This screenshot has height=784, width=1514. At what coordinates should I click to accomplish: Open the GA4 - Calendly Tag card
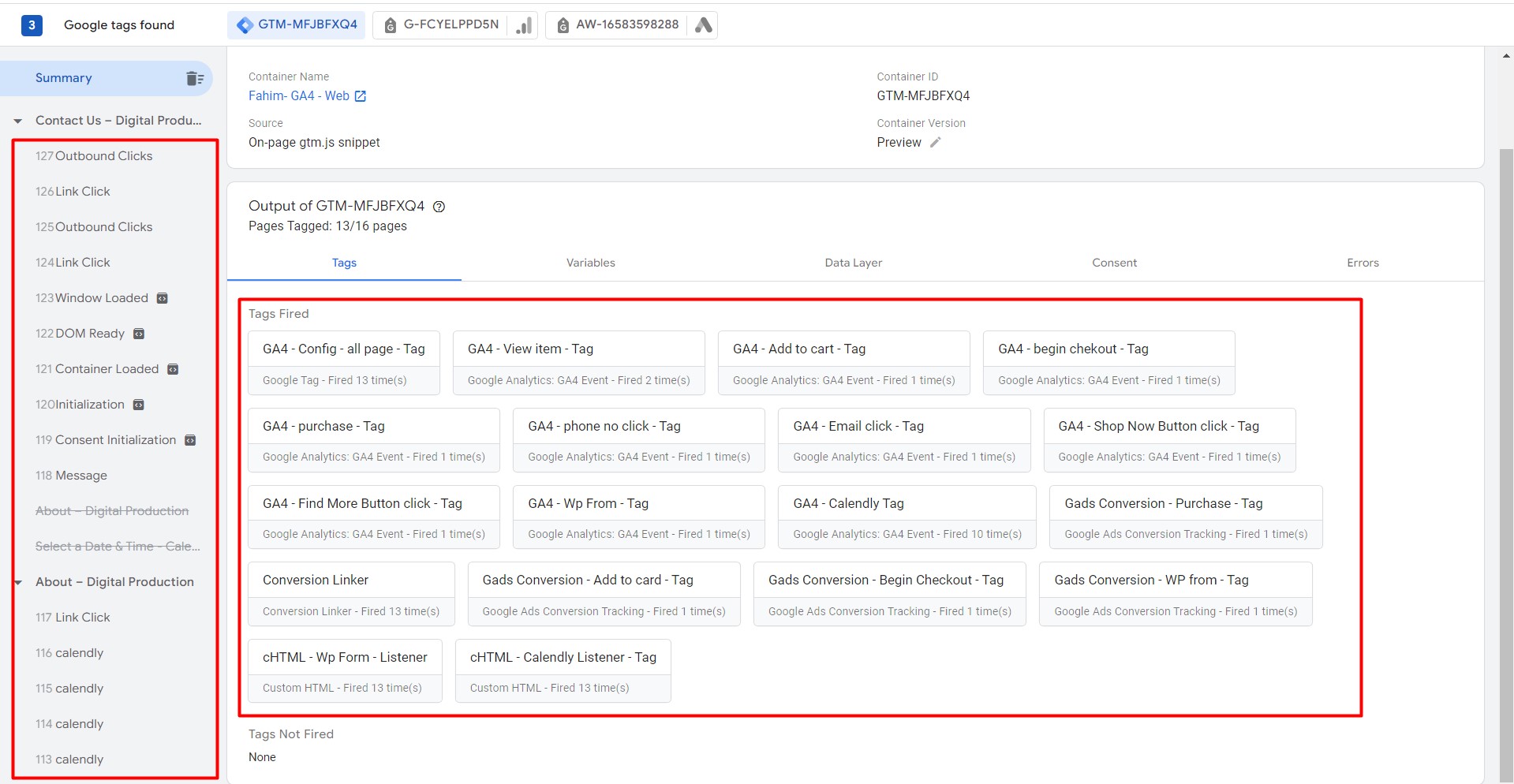click(x=907, y=517)
